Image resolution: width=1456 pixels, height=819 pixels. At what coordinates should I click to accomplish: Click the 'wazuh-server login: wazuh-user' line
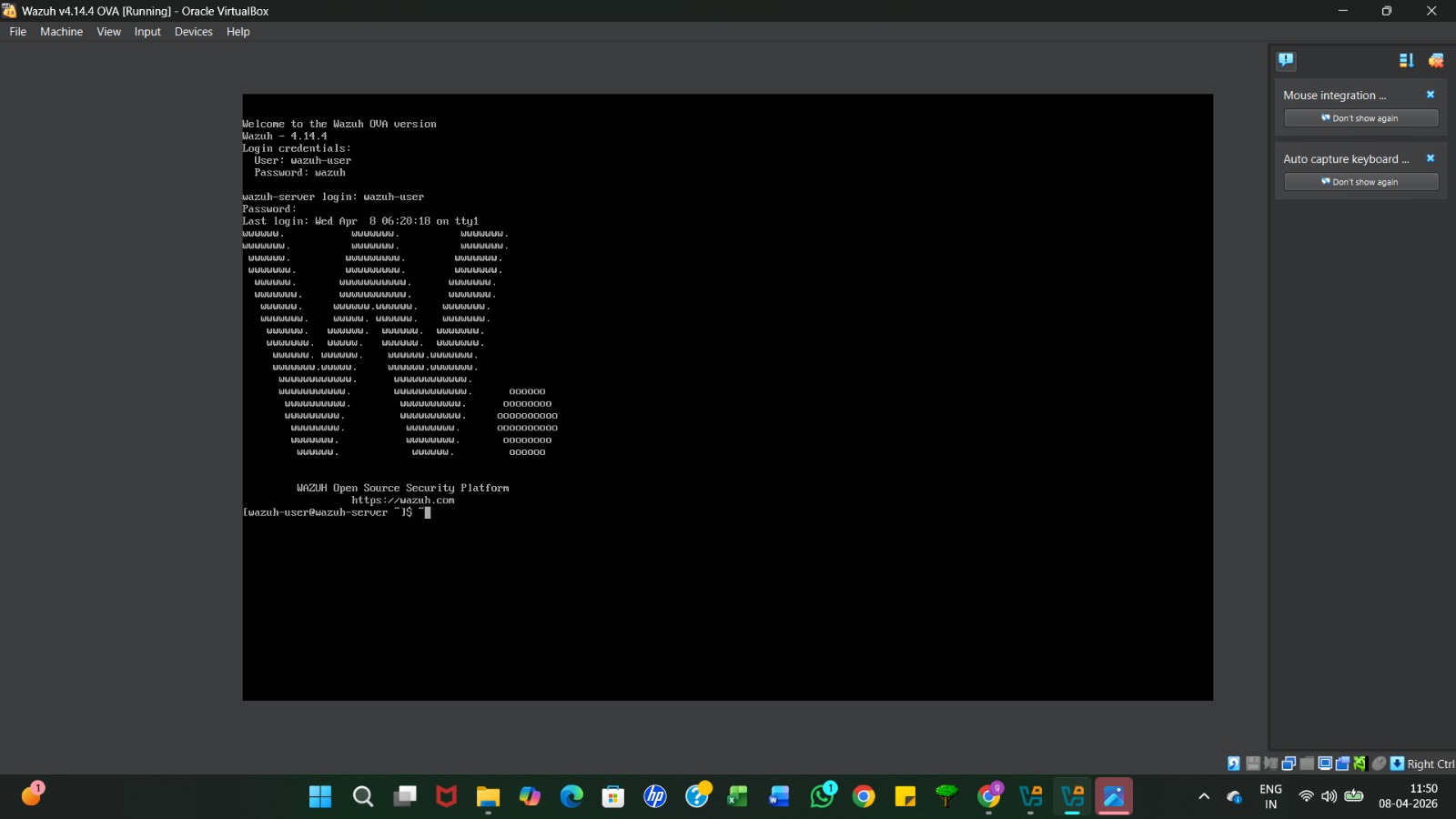pyautogui.click(x=333, y=197)
